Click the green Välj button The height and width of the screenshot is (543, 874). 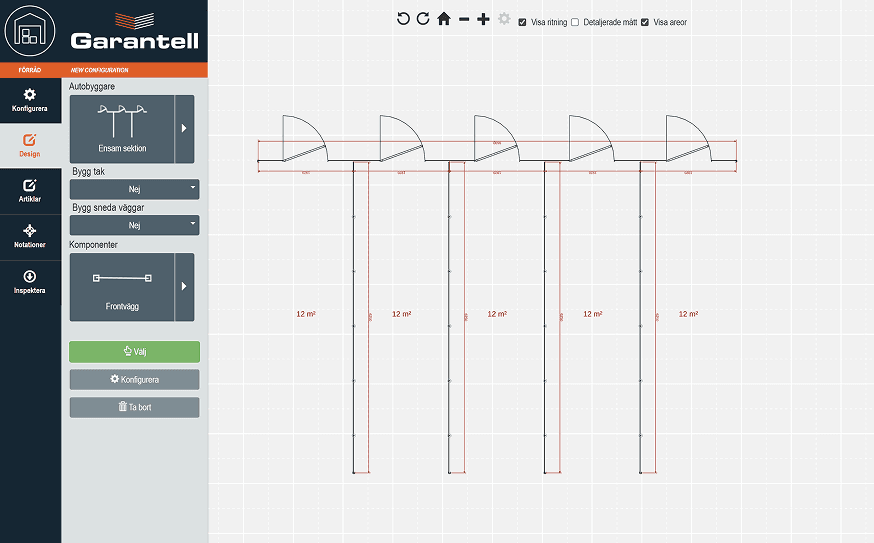pos(134,352)
